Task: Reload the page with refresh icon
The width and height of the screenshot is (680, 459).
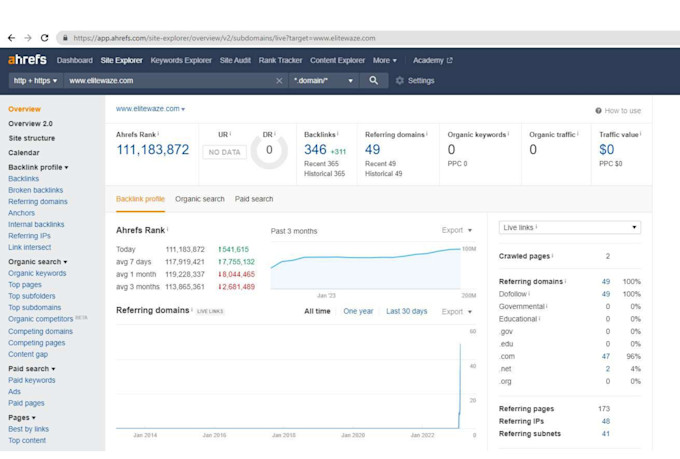Action: [44, 38]
